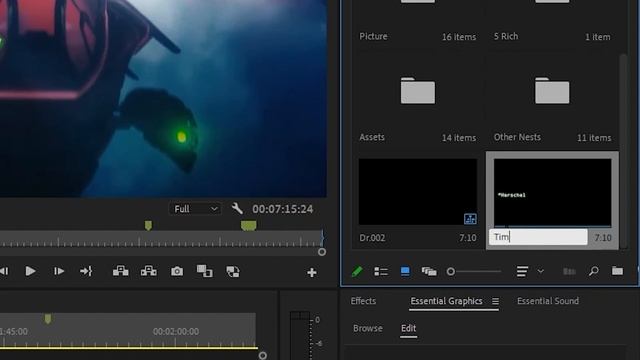Click the first marker on monitor ruler
This screenshot has height=360, width=640.
click(148, 225)
